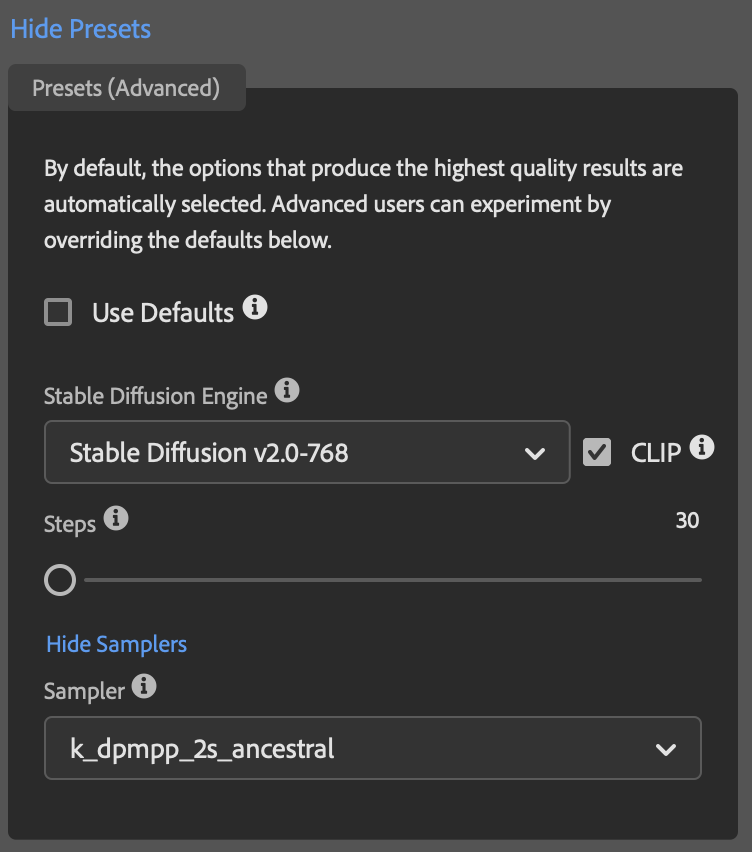Open the Stable Diffusion v2.0-768 engine dropdown
752x852 pixels.
click(307, 452)
